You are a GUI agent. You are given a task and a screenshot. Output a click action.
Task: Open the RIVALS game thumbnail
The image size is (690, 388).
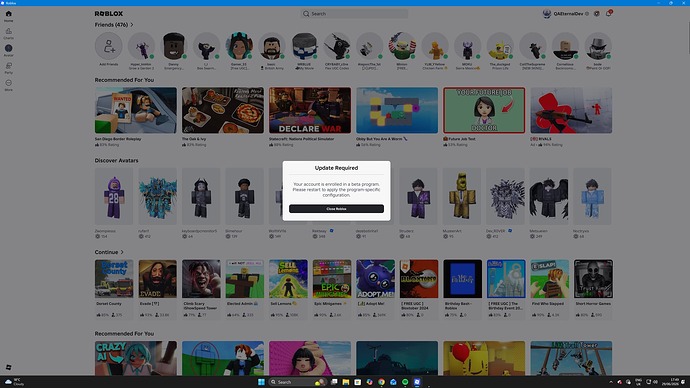tap(571, 110)
